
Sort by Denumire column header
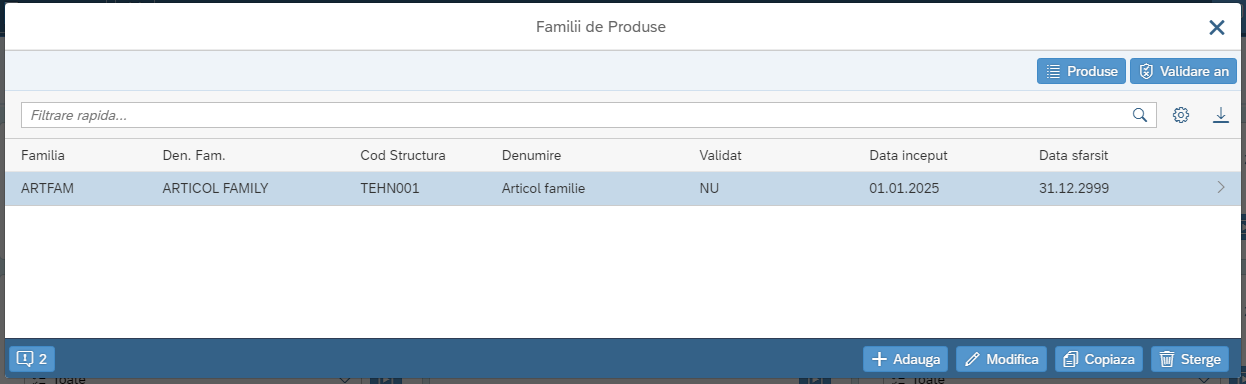pyautogui.click(x=531, y=155)
